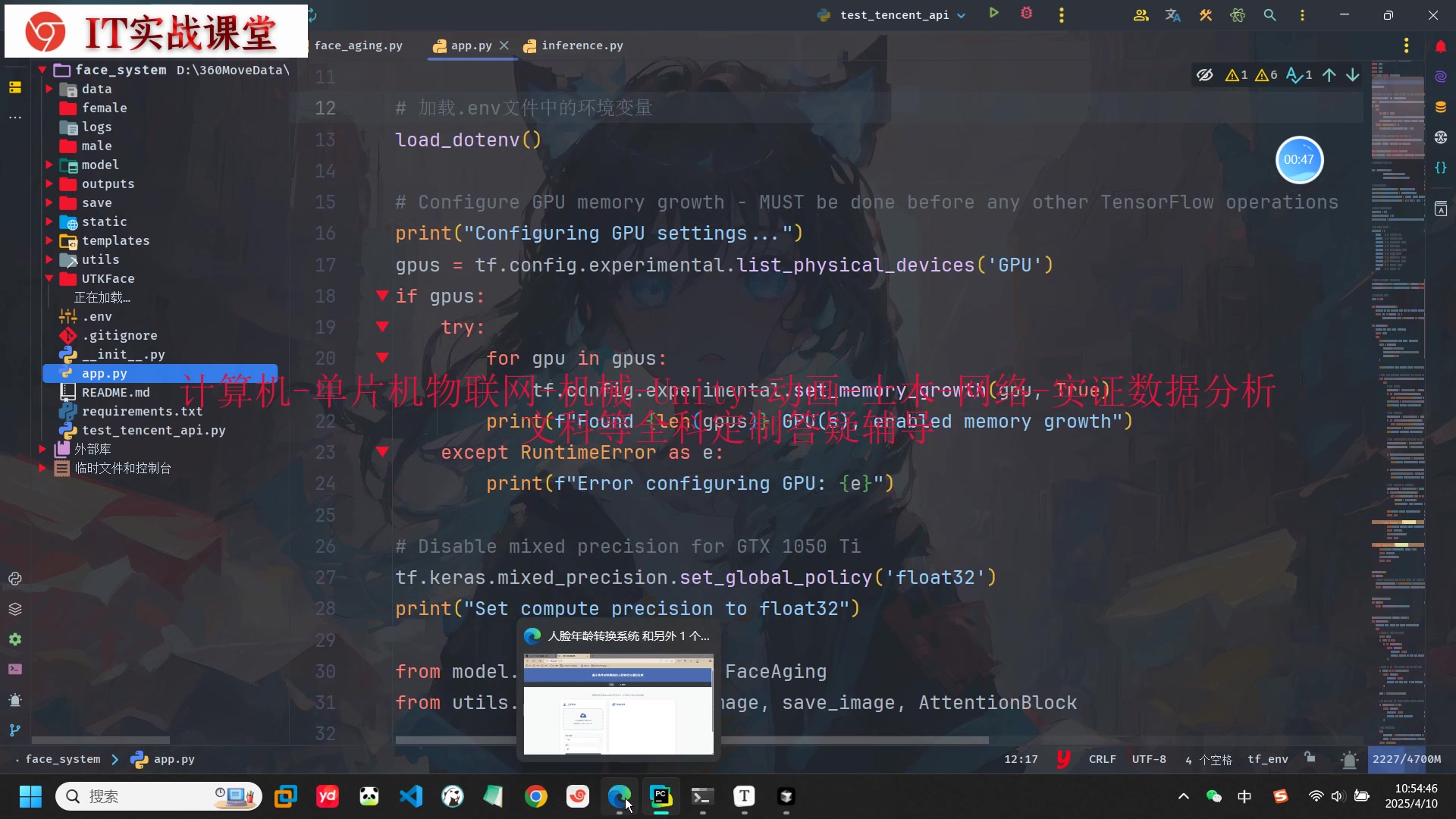The height and width of the screenshot is (819, 1456).
Task: Run the test_tencent_api configuration
Action: pos(993,13)
